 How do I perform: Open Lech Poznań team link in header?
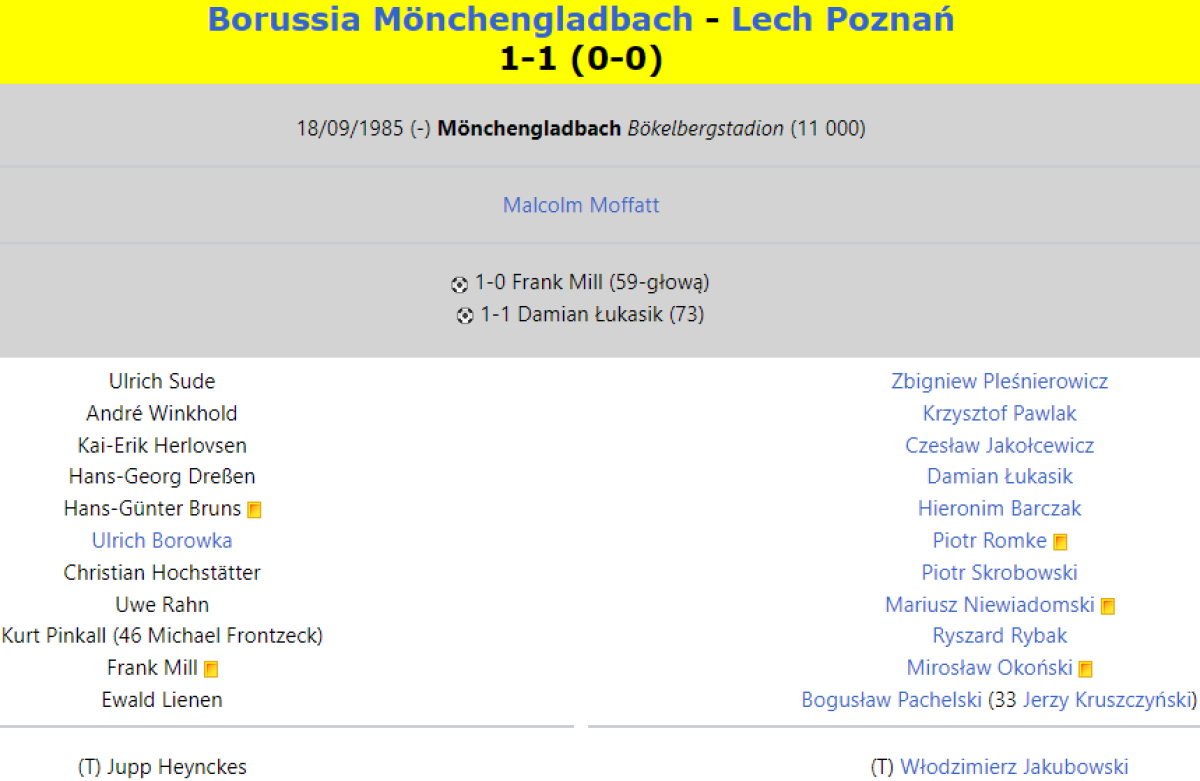(842, 19)
